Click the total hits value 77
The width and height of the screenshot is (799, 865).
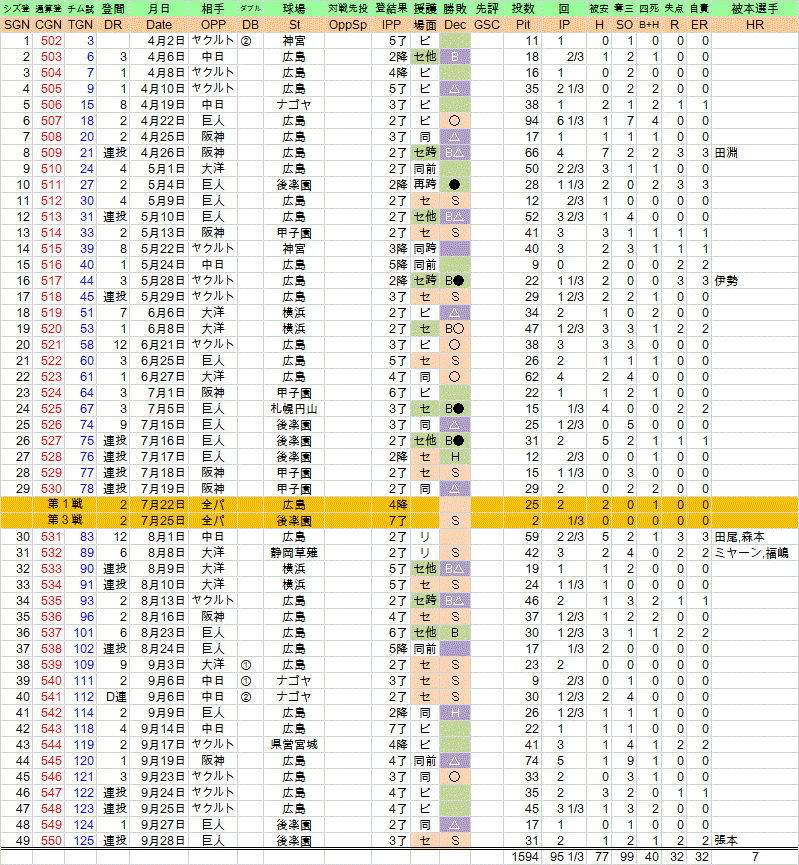tap(601, 857)
